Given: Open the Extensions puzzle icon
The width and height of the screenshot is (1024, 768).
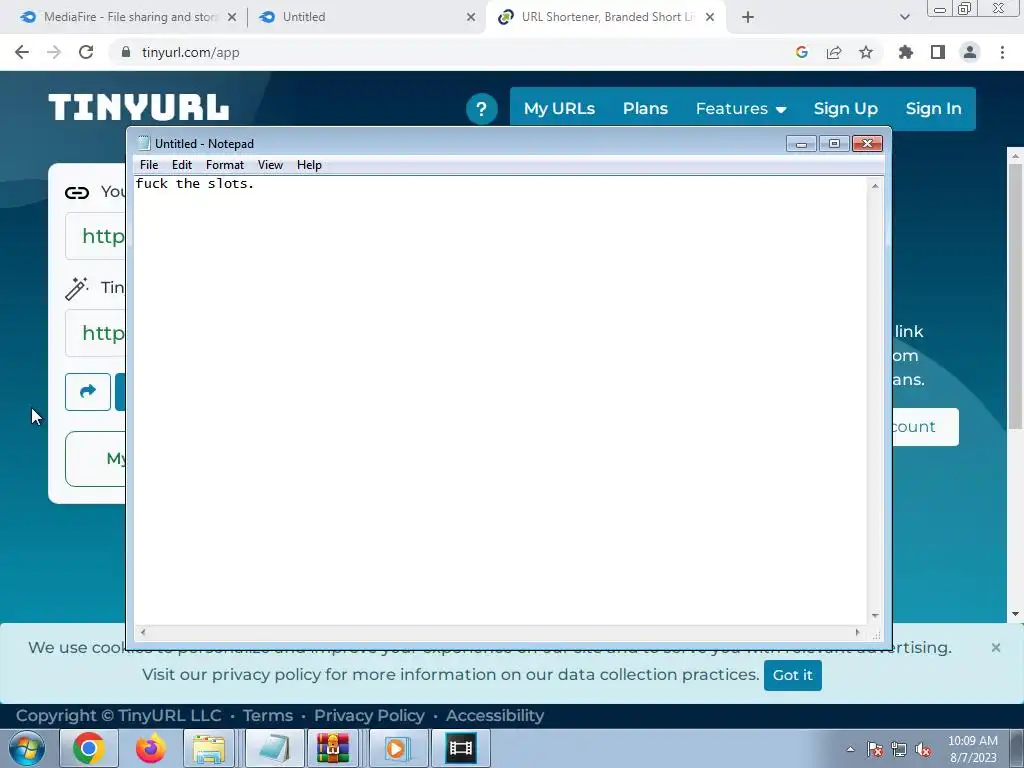Looking at the screenshot, I should pyautogui.click(x=906, y=52).
